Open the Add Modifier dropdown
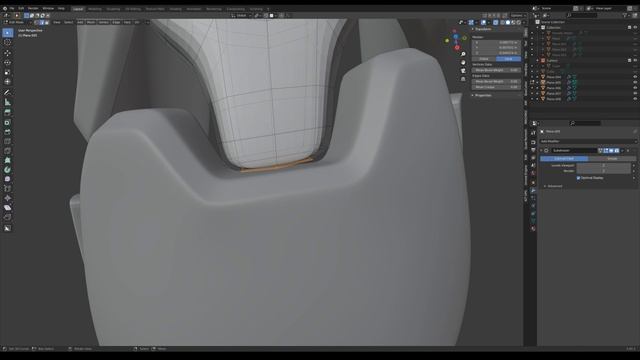This screenshot has height=360, width=640. [588, 141]
